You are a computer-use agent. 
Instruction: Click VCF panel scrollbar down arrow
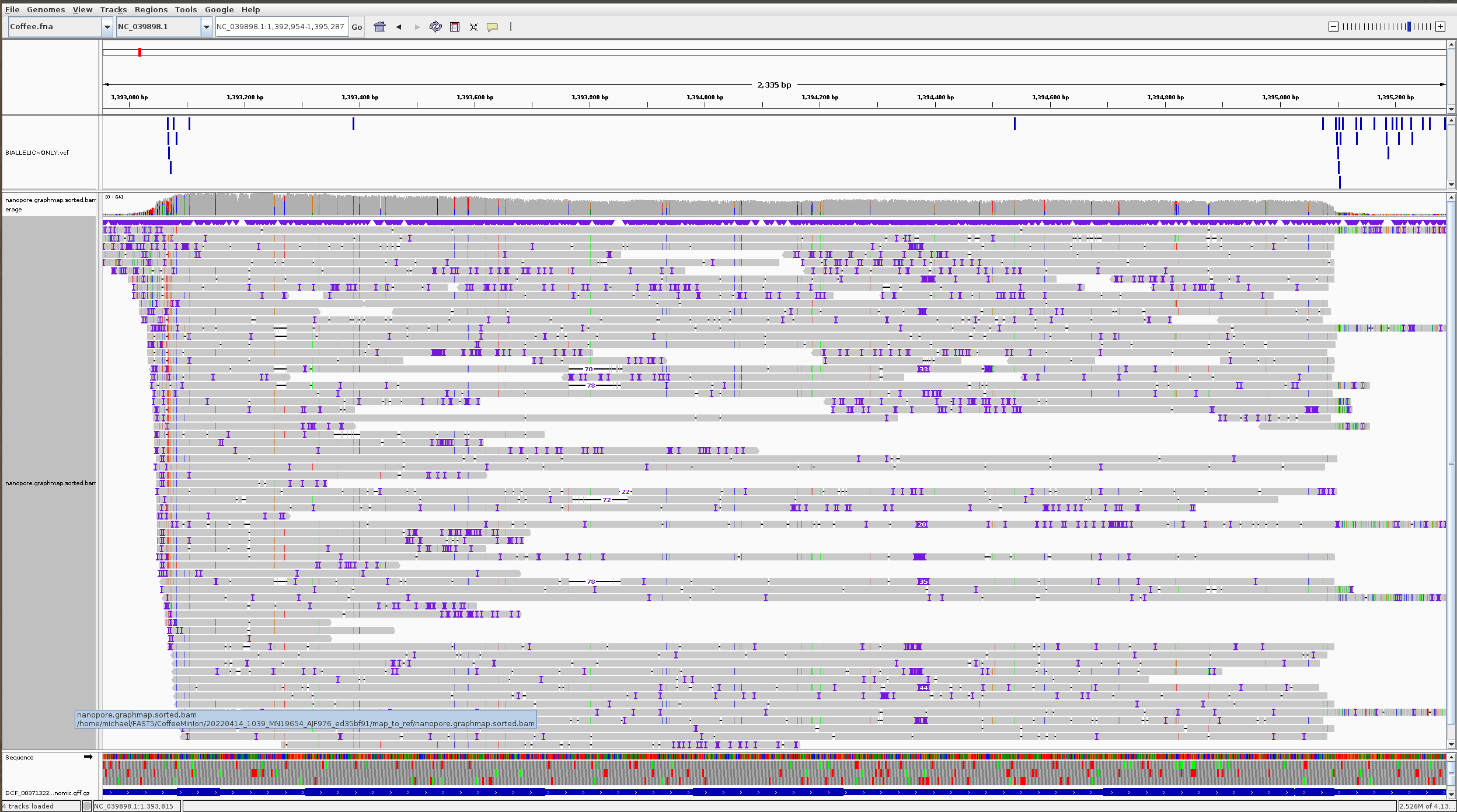[x=1451, y=184]
